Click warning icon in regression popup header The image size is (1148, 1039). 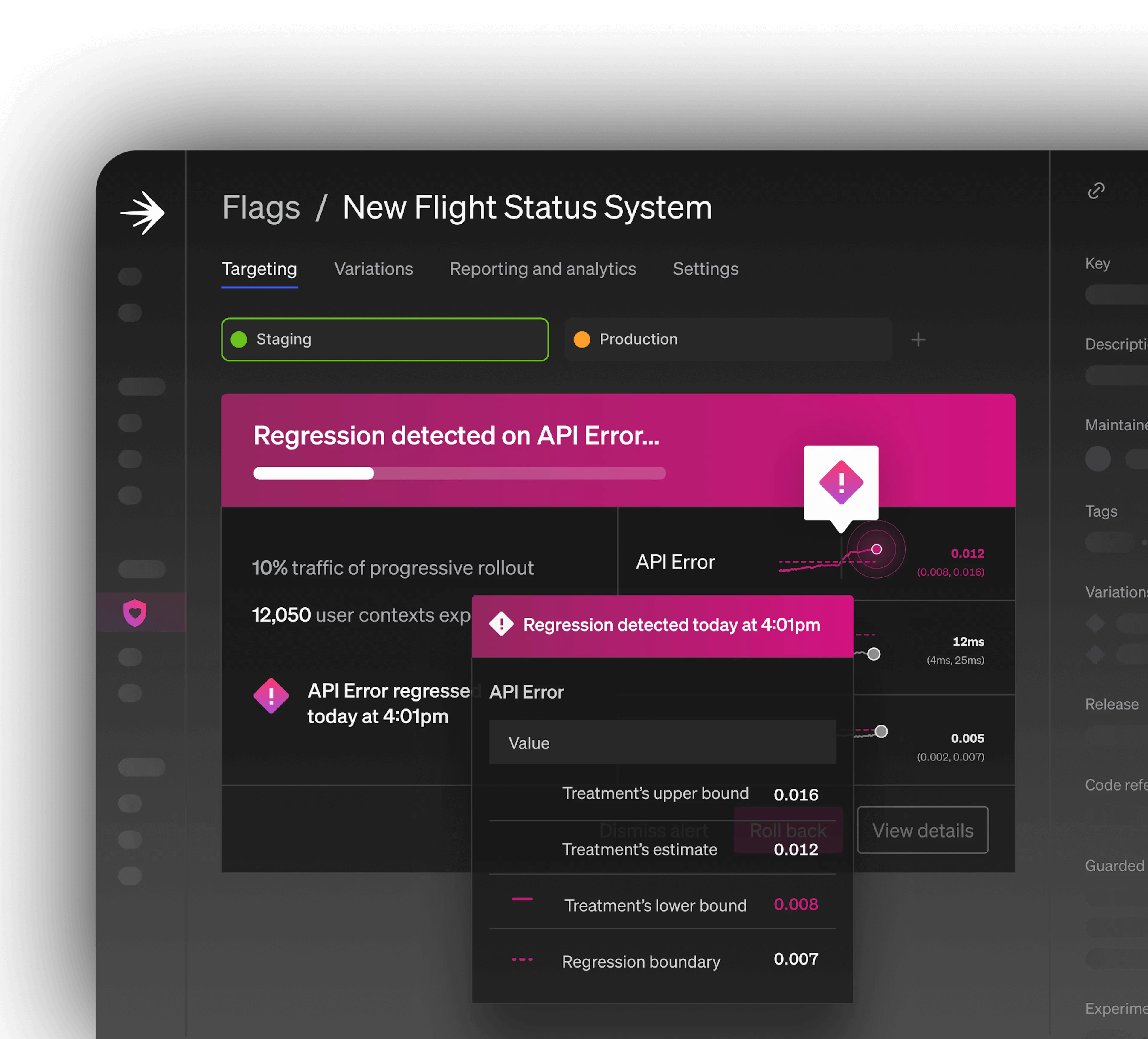tap(501, 624)
